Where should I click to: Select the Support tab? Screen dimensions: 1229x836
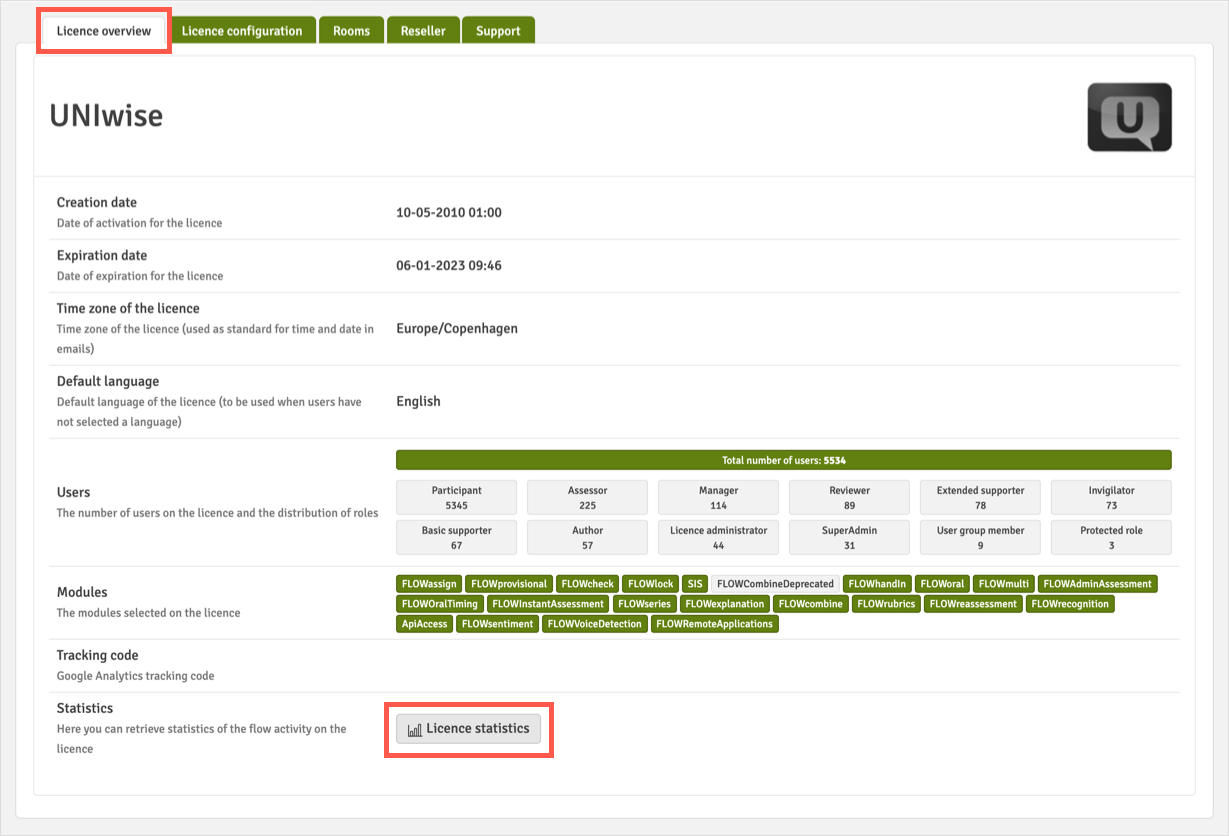[x=498, y=31]
